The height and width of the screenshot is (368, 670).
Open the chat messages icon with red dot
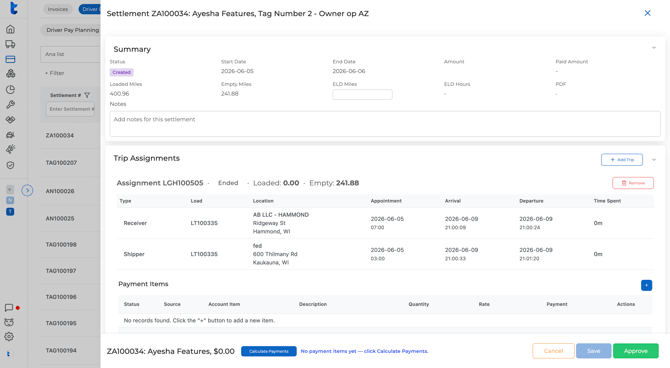click(x=9, y=308)
